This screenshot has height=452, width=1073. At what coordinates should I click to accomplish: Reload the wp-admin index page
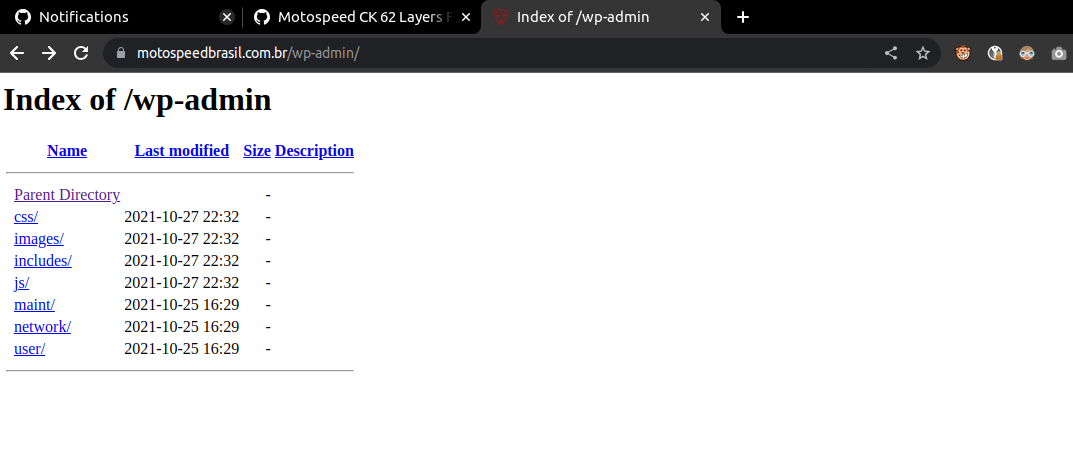pos(81,53)
